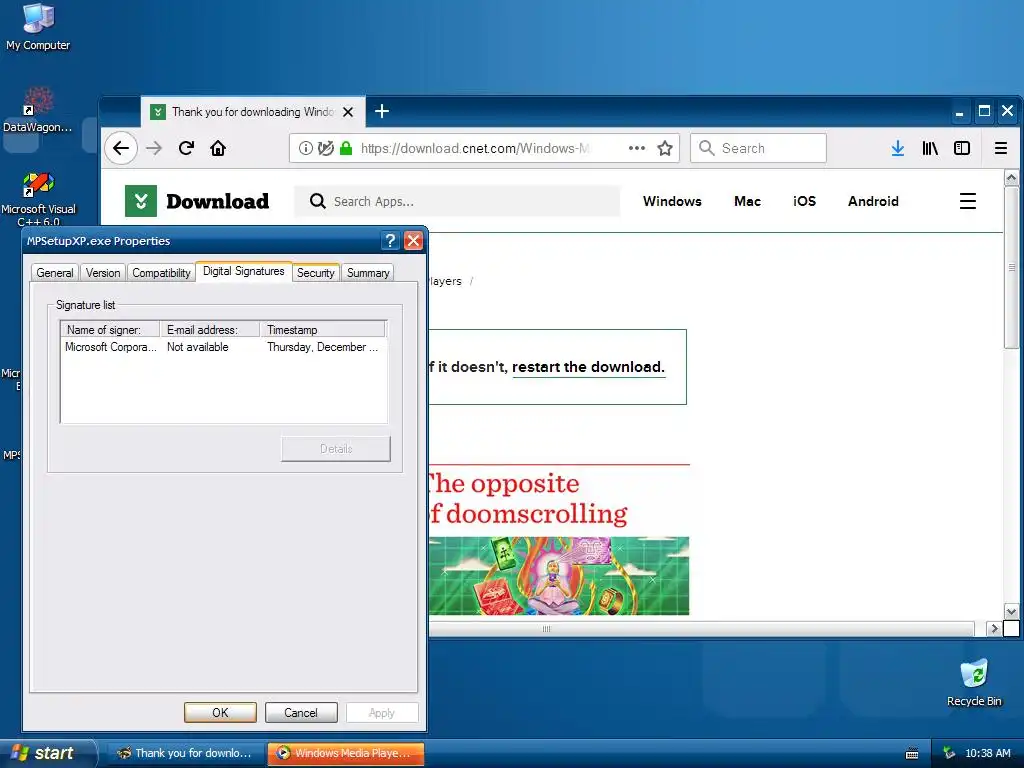Click the Firefox Search box
The image size is (1024, 768).
pos(758,148)
